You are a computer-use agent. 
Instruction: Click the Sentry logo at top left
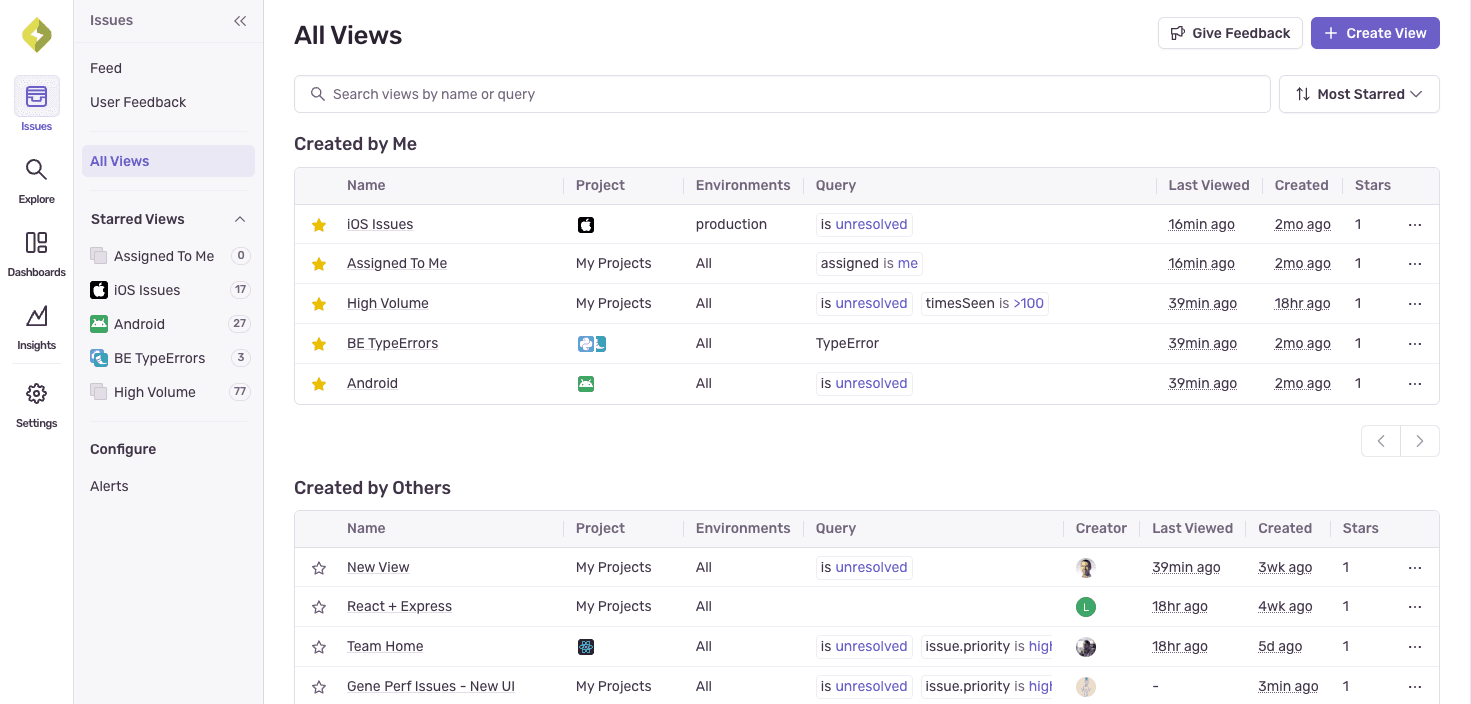(36, 35)
